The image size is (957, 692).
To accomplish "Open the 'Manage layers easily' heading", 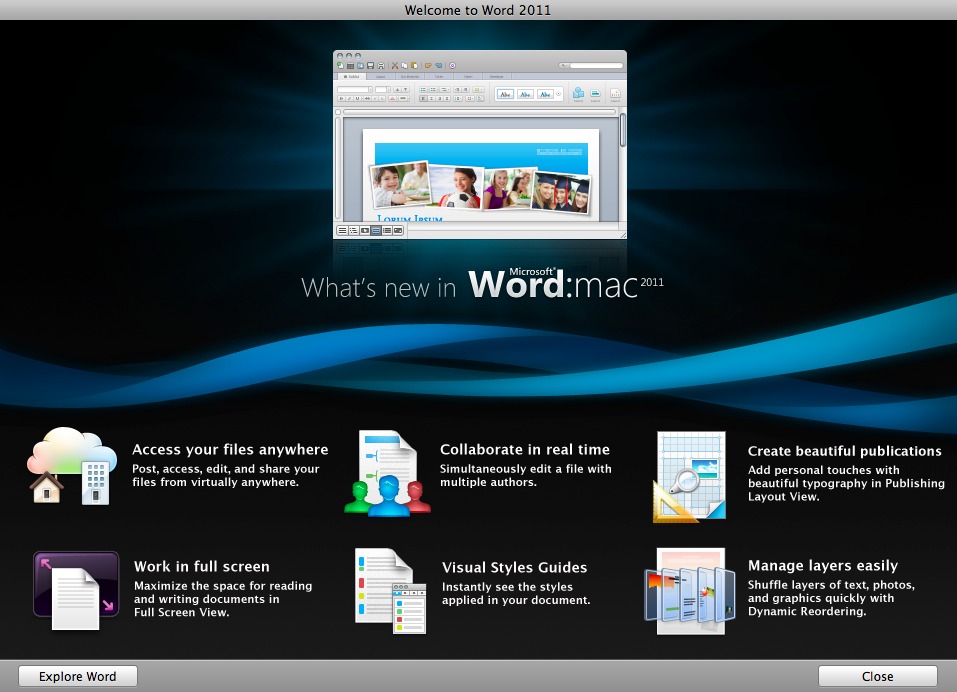I will 823,566.
